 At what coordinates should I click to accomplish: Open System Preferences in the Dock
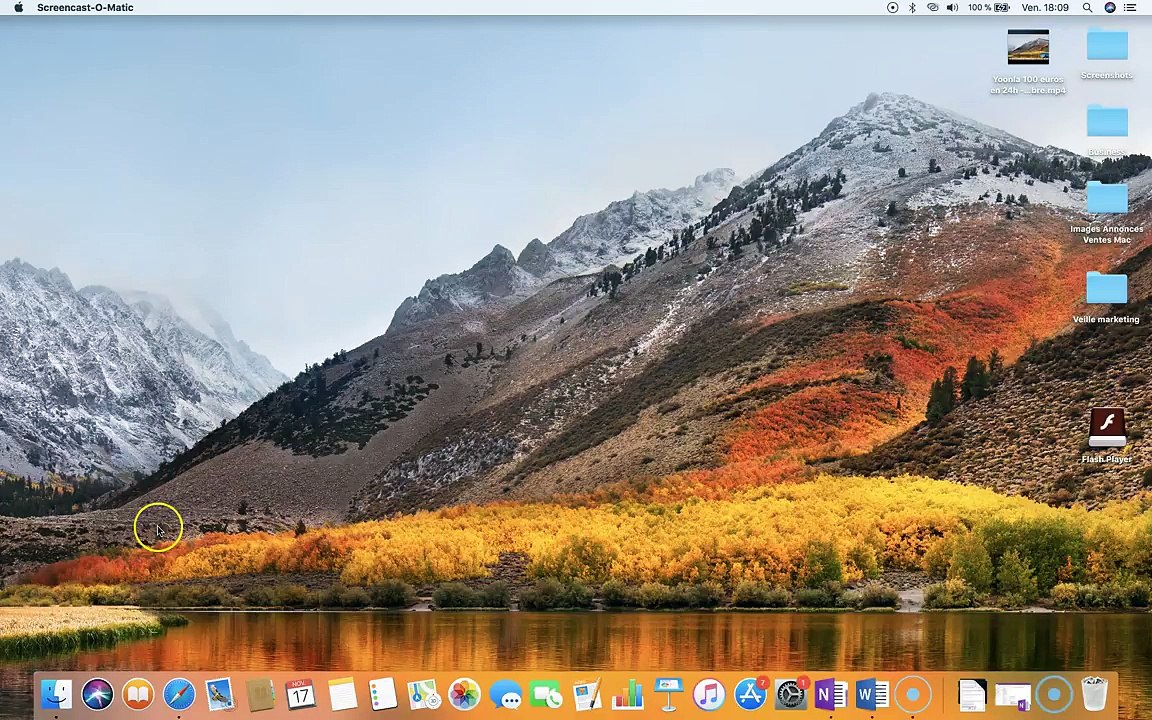click(x=791, y=694)
